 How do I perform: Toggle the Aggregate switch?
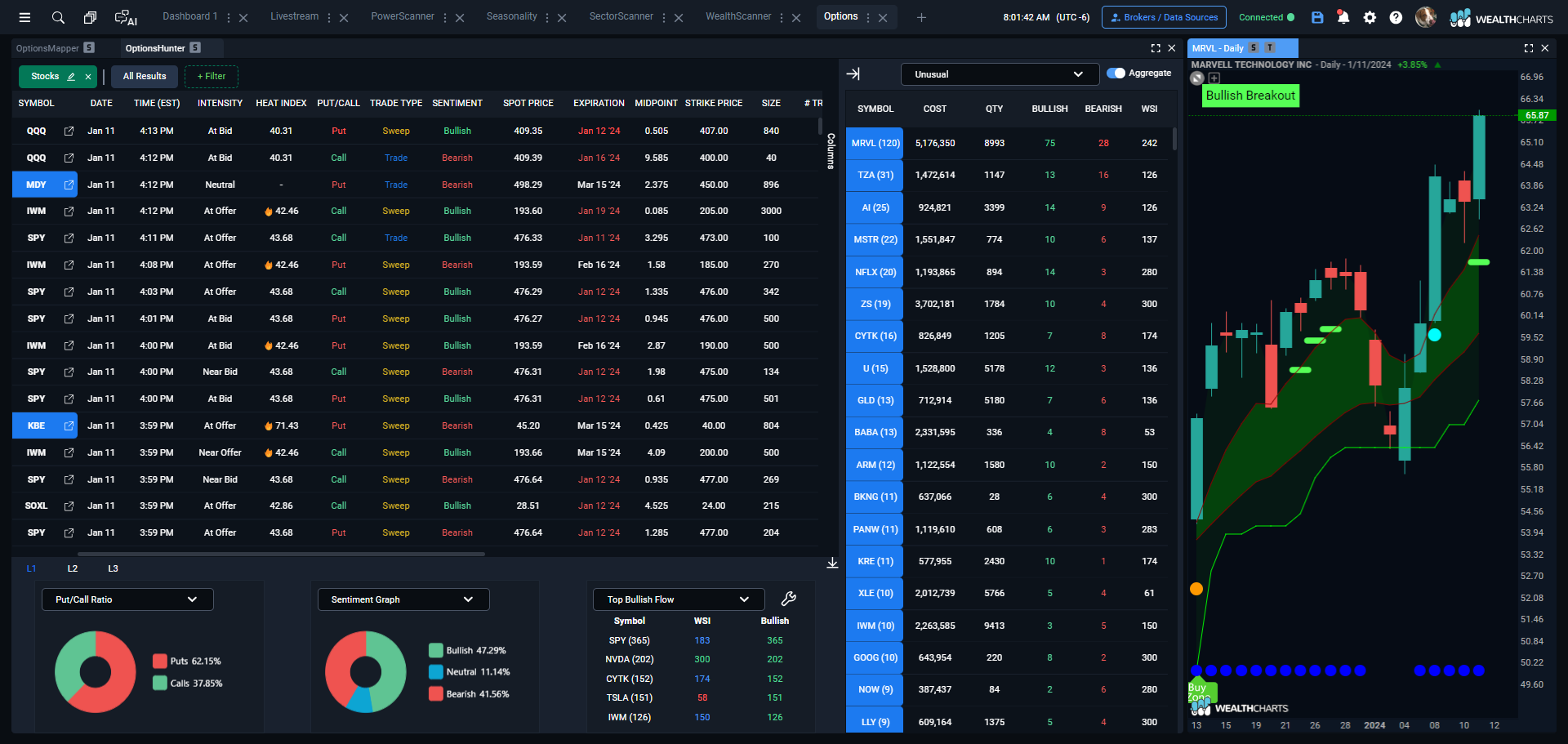[1116, 74]
